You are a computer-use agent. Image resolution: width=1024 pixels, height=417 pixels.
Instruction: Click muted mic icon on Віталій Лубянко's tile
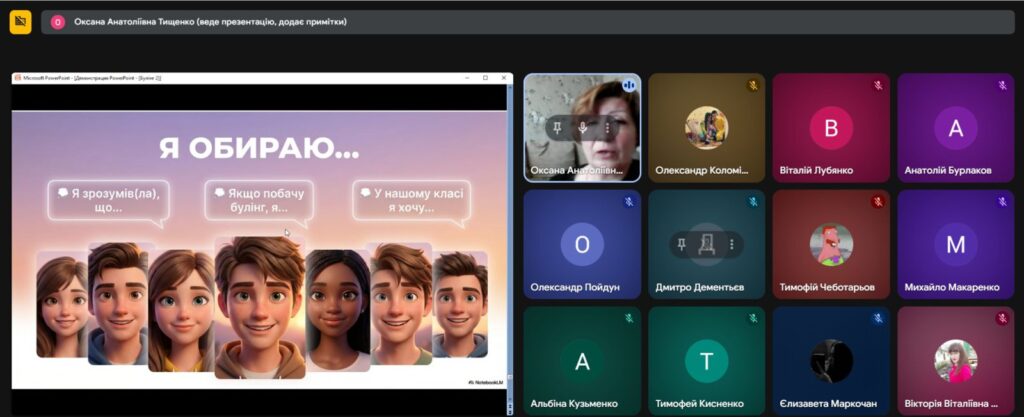point(877,86)
